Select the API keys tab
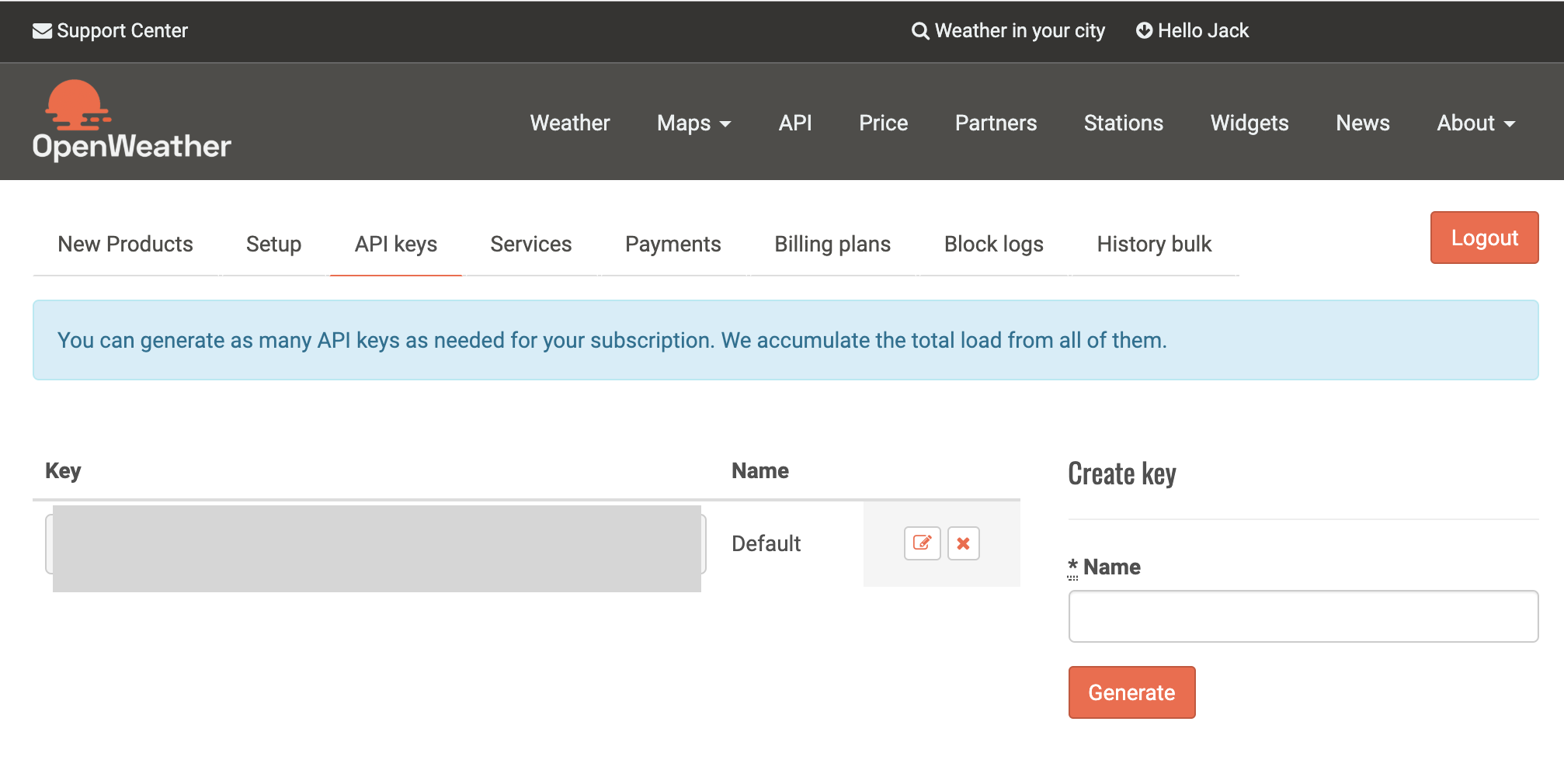Screen dimensions: 1564x784 pos(396,244)
